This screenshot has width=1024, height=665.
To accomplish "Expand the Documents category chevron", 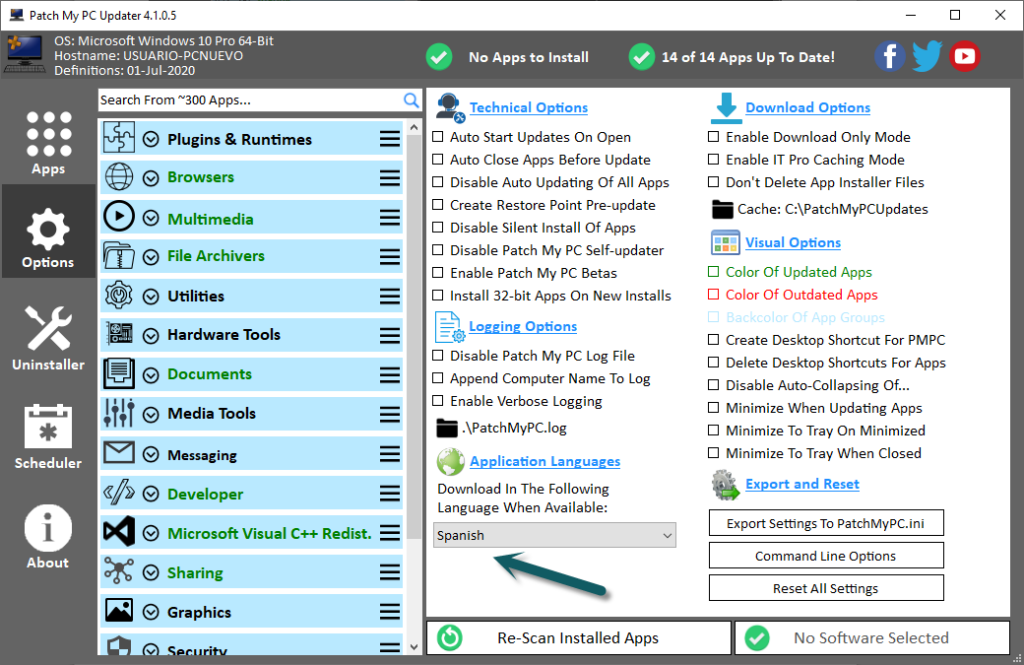I will 151,375.
